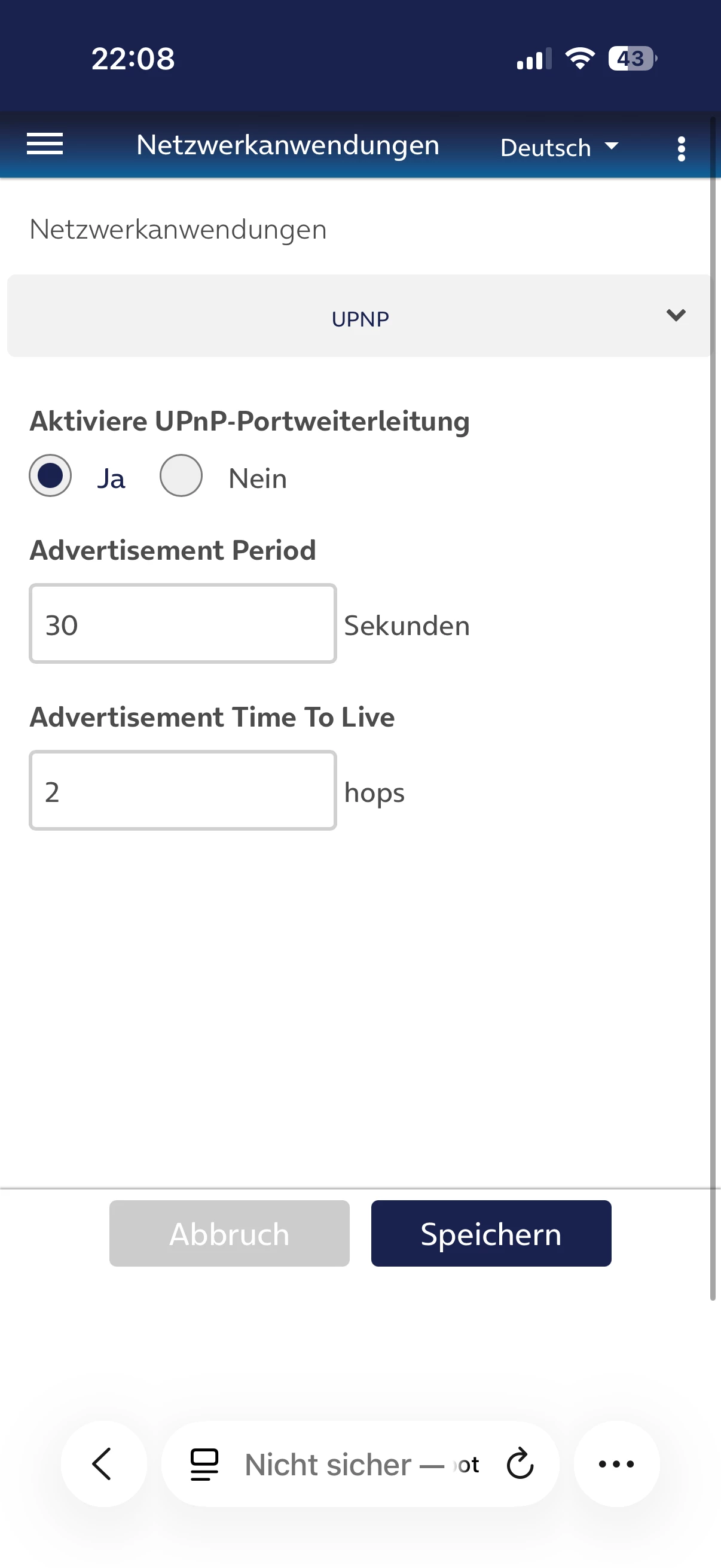Open the Deutsch language dropdown
The image size is (721, 1568).
point(559,147)
